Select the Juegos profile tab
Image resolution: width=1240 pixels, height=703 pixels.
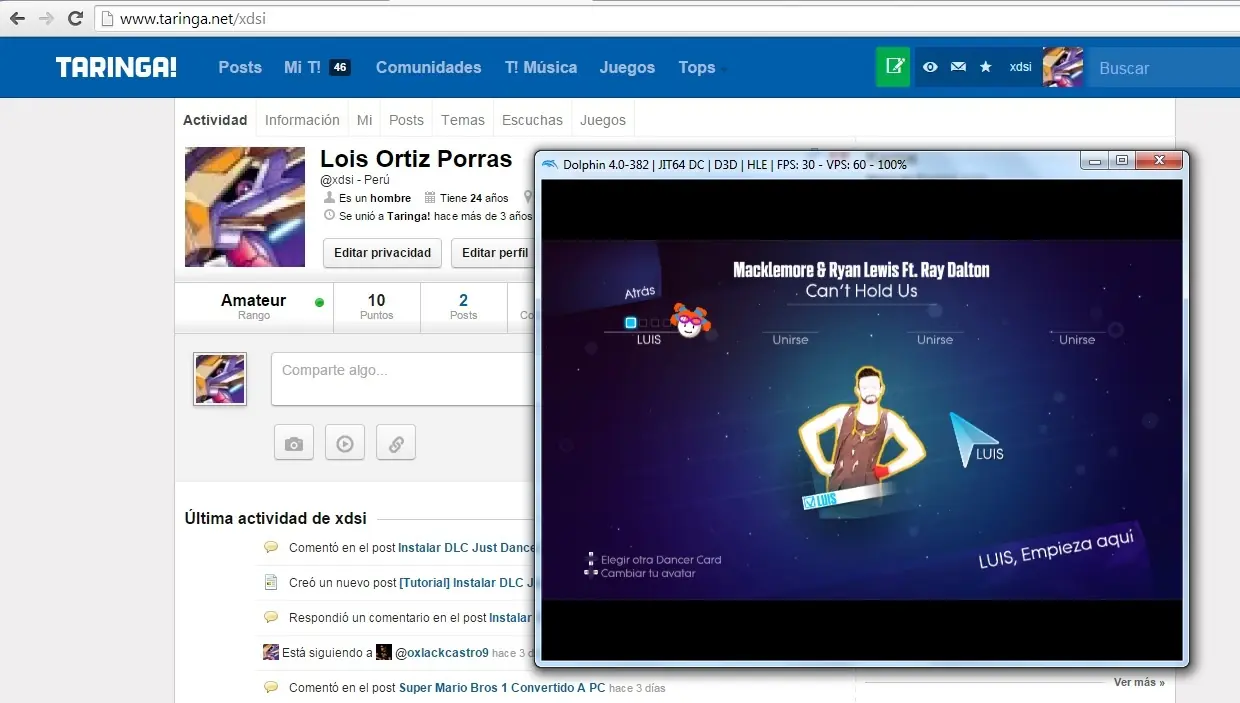click(603, 120)
